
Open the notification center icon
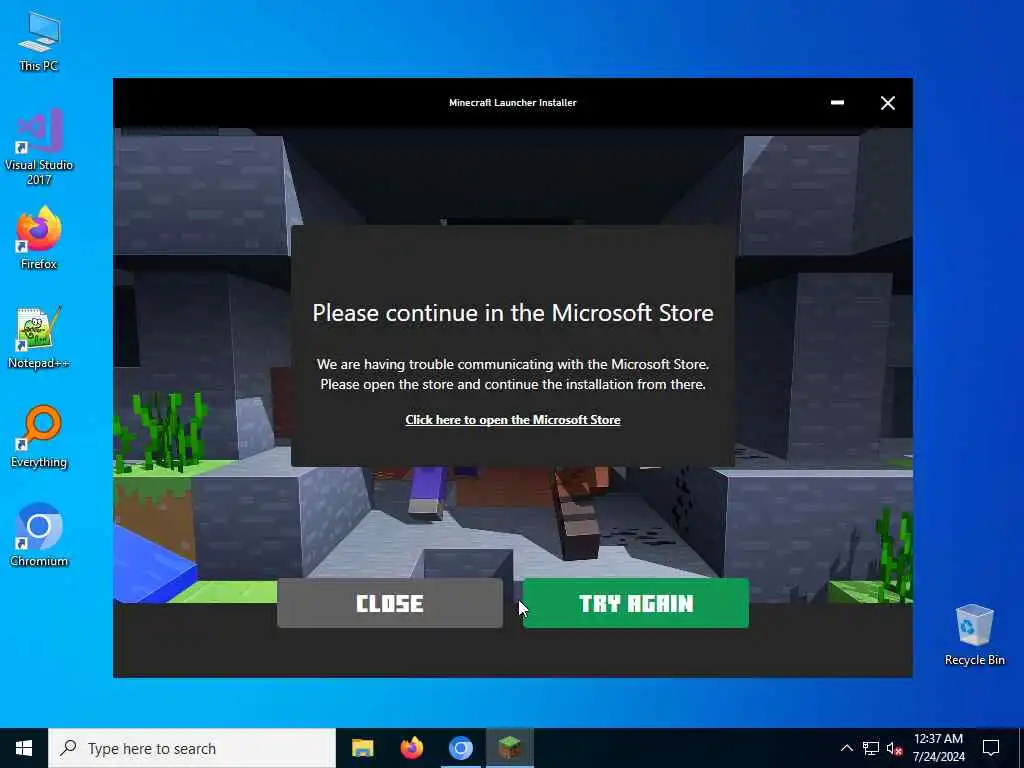(x=991, y=748)
